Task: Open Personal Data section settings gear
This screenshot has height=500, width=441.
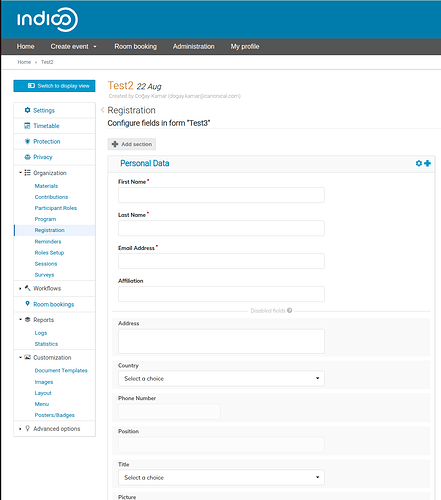Action: tap(419, 163)
